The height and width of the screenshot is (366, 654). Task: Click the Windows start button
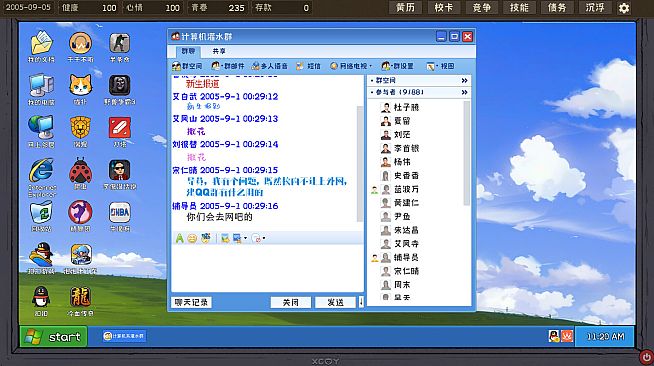tap(53, 336)
